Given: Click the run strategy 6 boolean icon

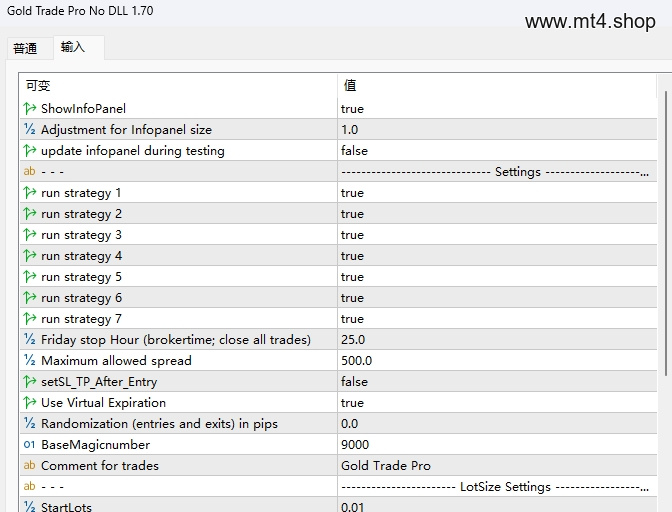Looking at the screenshot, I should [x=30, y=297].
